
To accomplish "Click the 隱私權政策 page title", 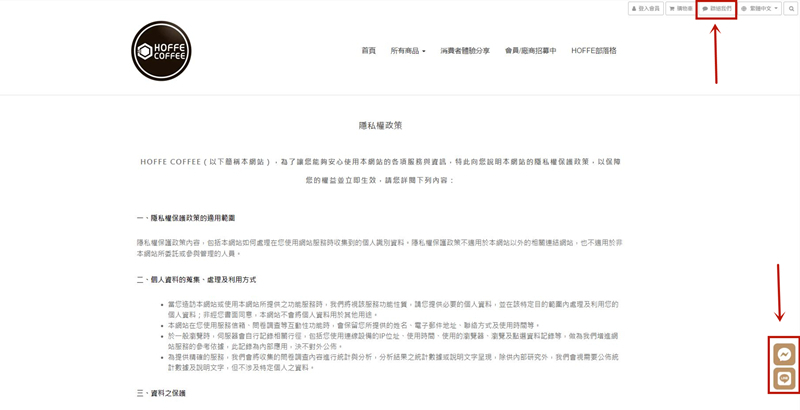I will click(x=381, y=125).
